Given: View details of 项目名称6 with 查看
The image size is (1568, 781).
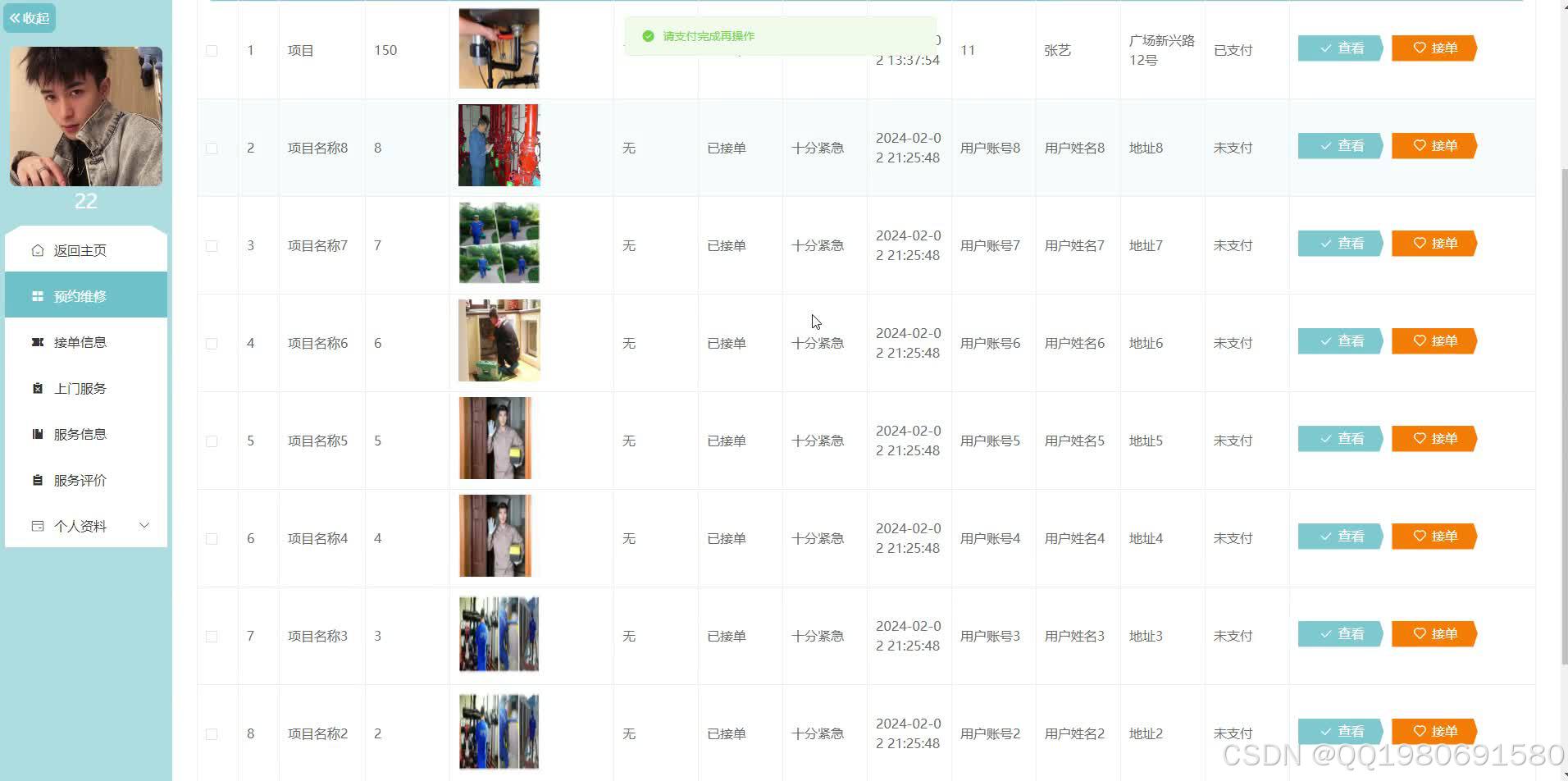Looking at the screenshot, I should click(1341, 341).
